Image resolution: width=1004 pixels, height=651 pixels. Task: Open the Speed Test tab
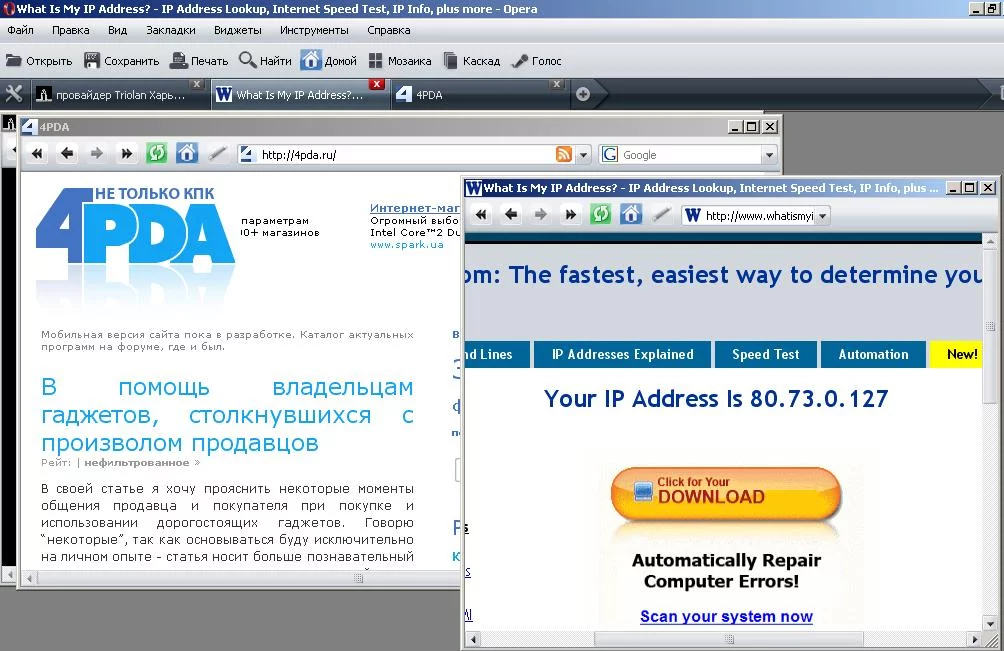point(766,354)
